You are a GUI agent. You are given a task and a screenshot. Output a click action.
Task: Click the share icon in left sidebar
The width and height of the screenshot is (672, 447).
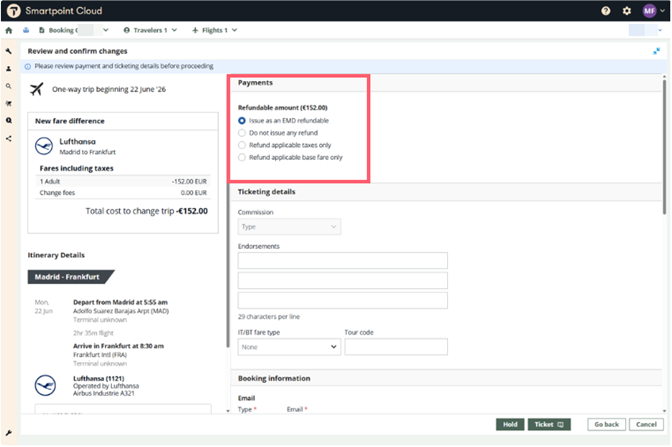(9, 139)
